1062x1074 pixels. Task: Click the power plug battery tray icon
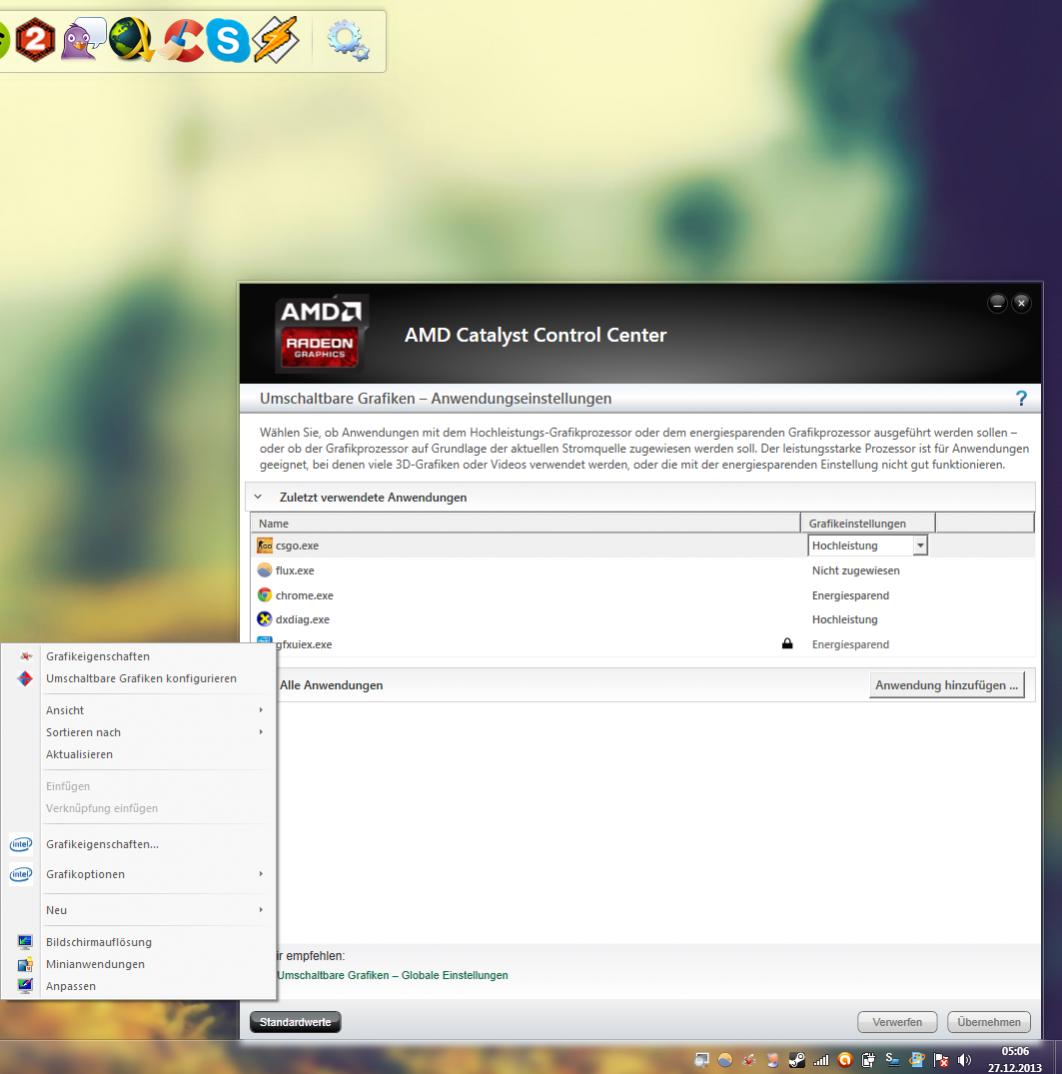[868, 1060]
